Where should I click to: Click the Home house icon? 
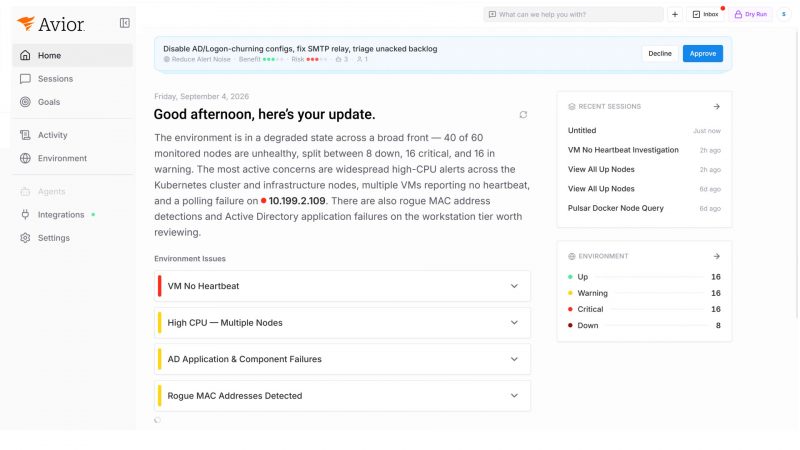tap(25, 55)
